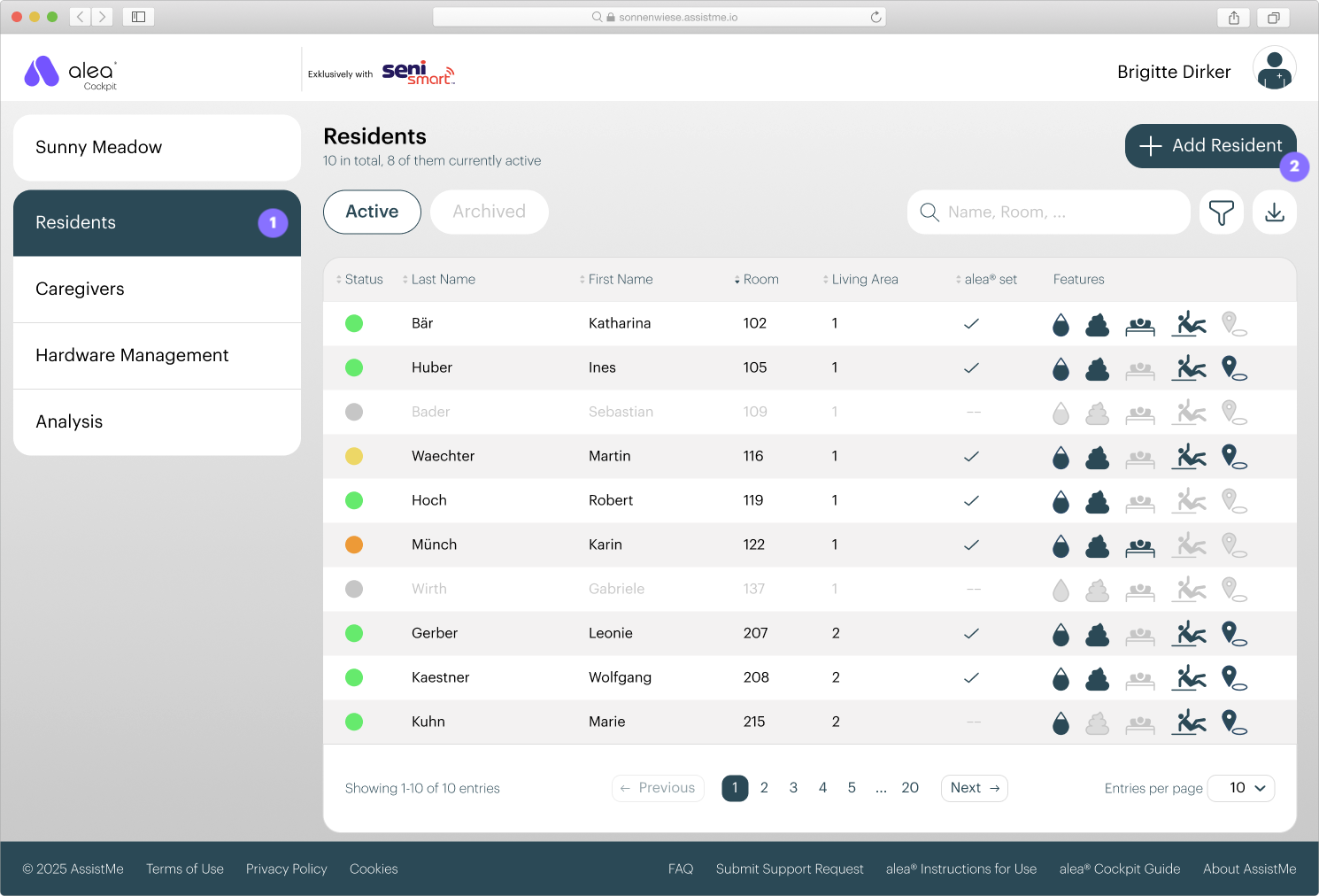Click the Safari share icon
The height and width of the screenshot is (896, 1319).
tap(1233, 18)
